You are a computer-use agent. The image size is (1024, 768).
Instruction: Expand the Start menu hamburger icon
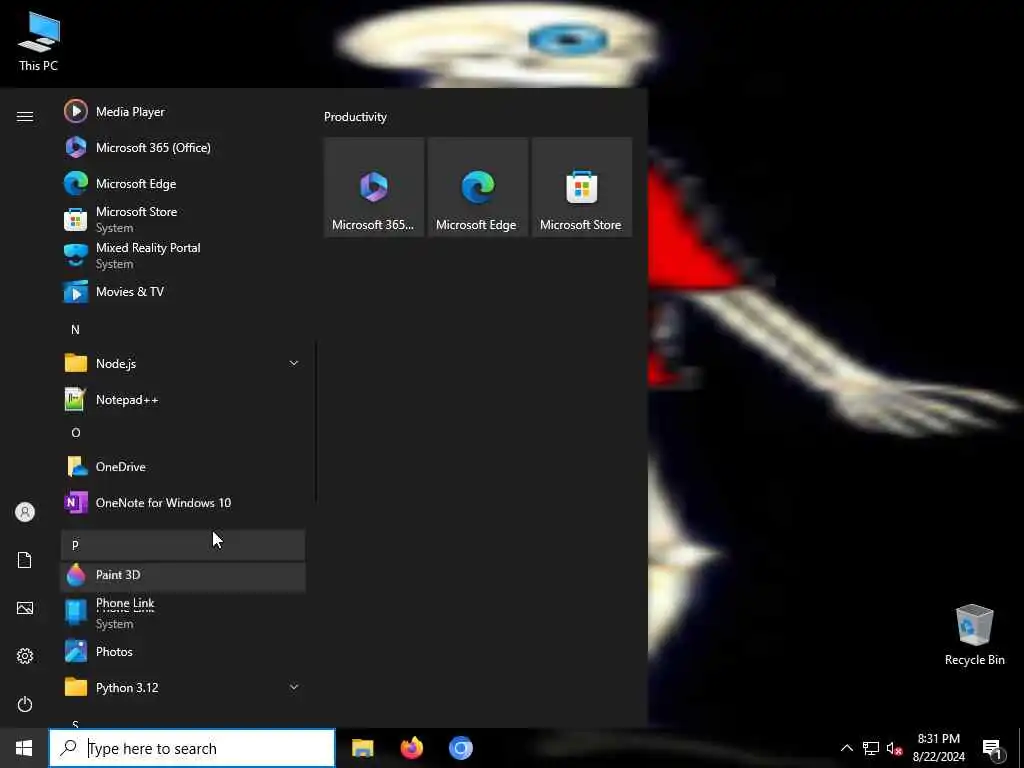tap(25, 116)
